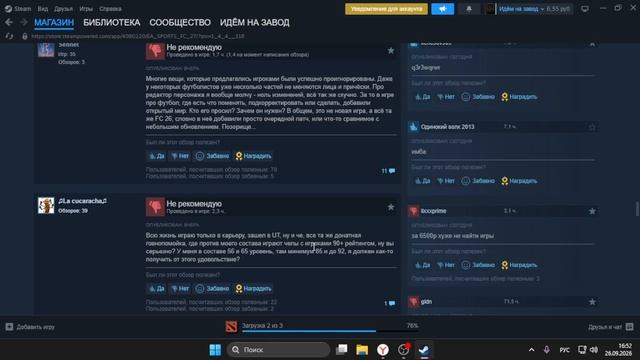Select the МАГАЗИН tab
Image resolution: width=640 pixels, height=360 pixels.
click(x=54, y=22)
